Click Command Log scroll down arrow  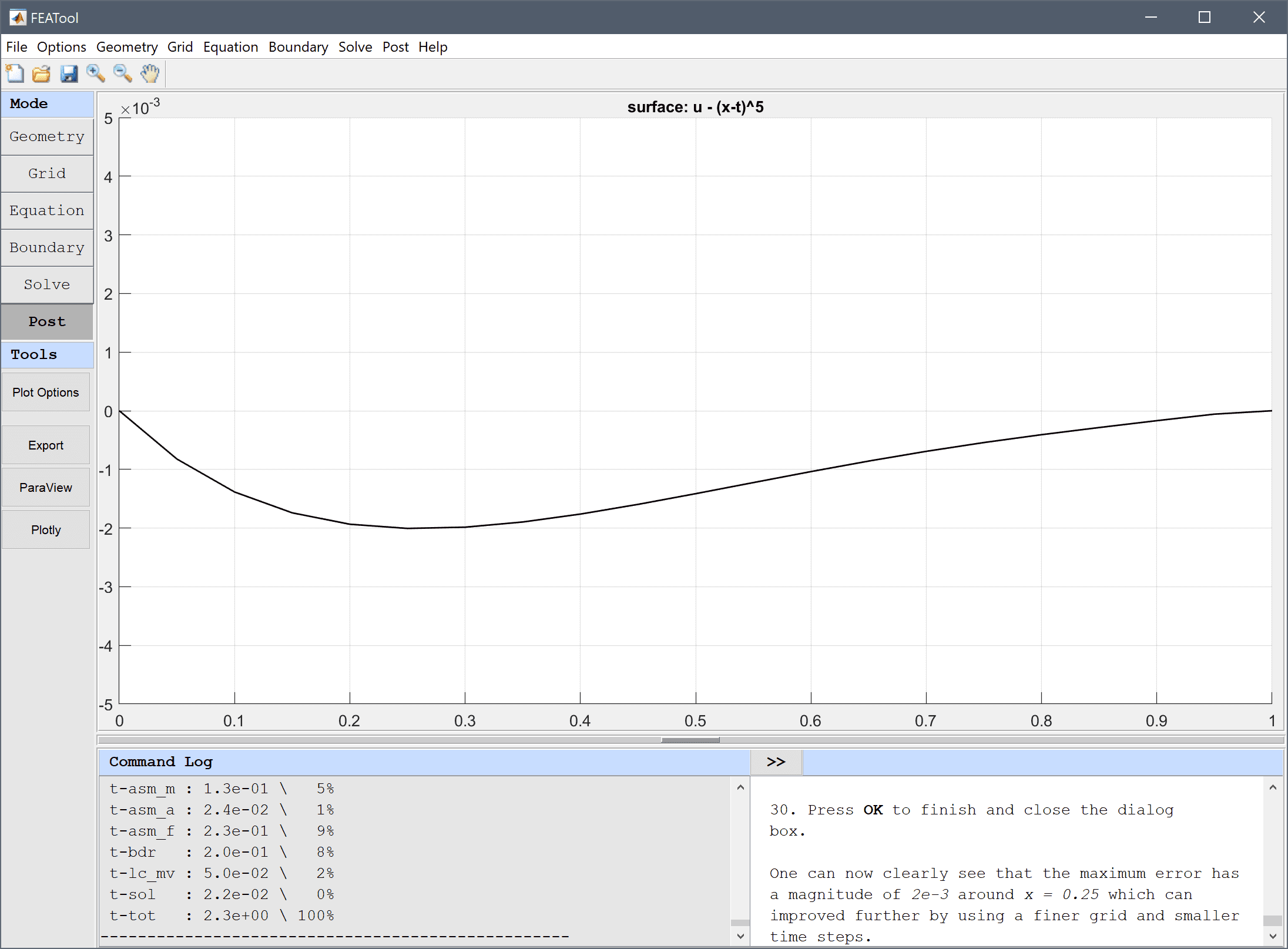(x=740, y=936)
